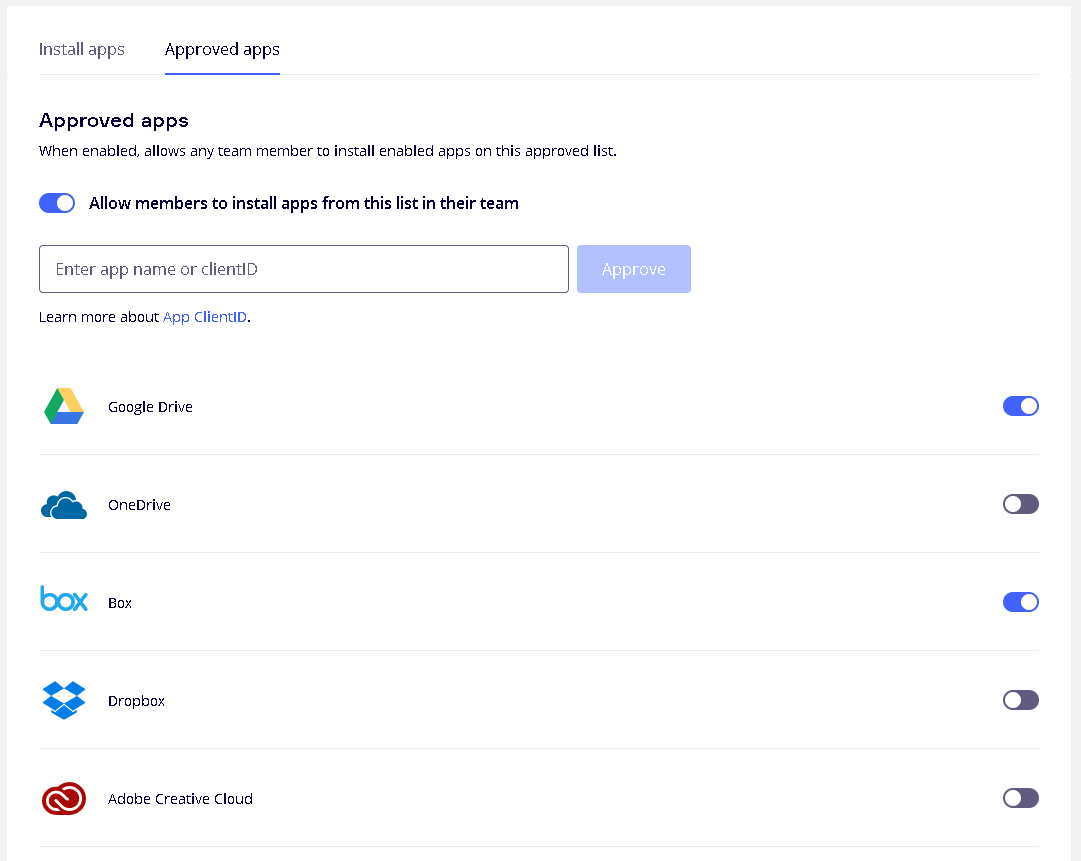Click the Adobe Creative Cloud icon

(64, 799)
